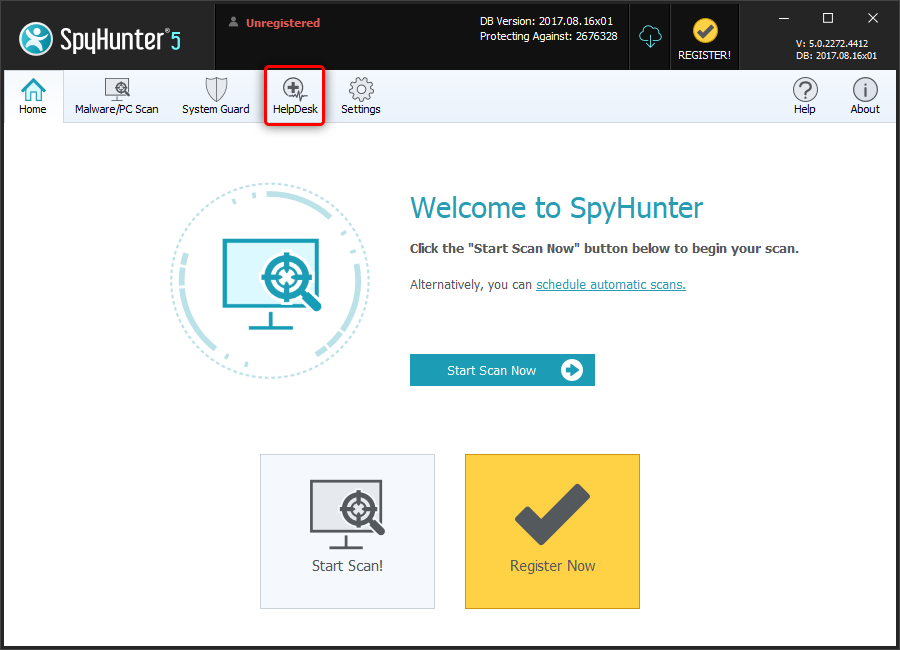Open the schedule automatic scans link
The image size is (900, 650).
611,285
